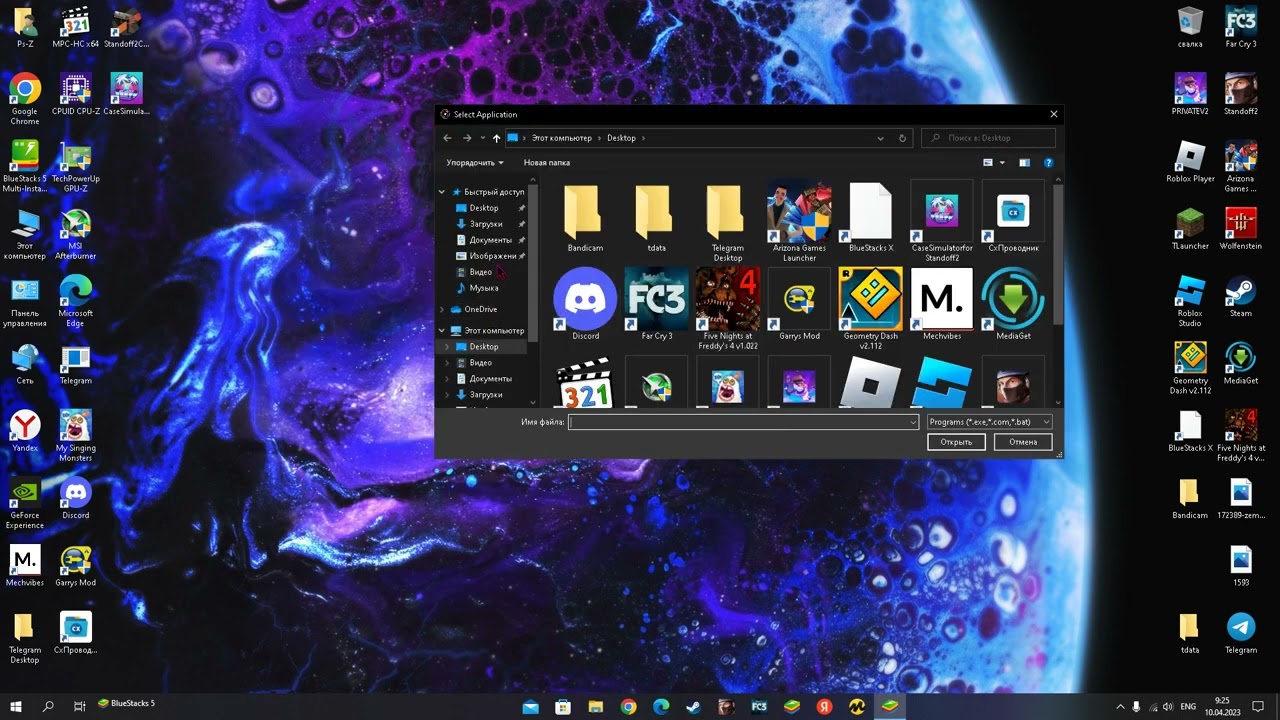
Task: Open Yandex browser desktop icon
Action: coord(25,431)
